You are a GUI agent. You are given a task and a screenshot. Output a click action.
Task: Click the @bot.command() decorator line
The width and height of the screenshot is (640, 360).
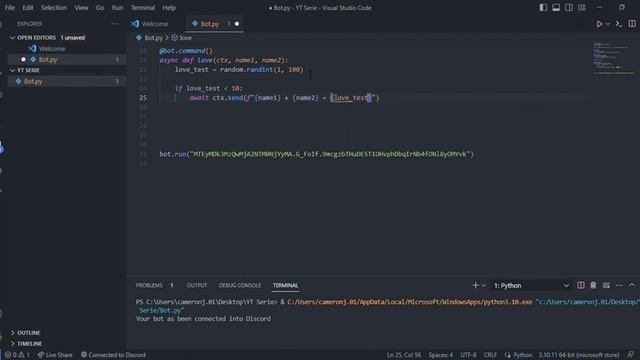point(186,51)
